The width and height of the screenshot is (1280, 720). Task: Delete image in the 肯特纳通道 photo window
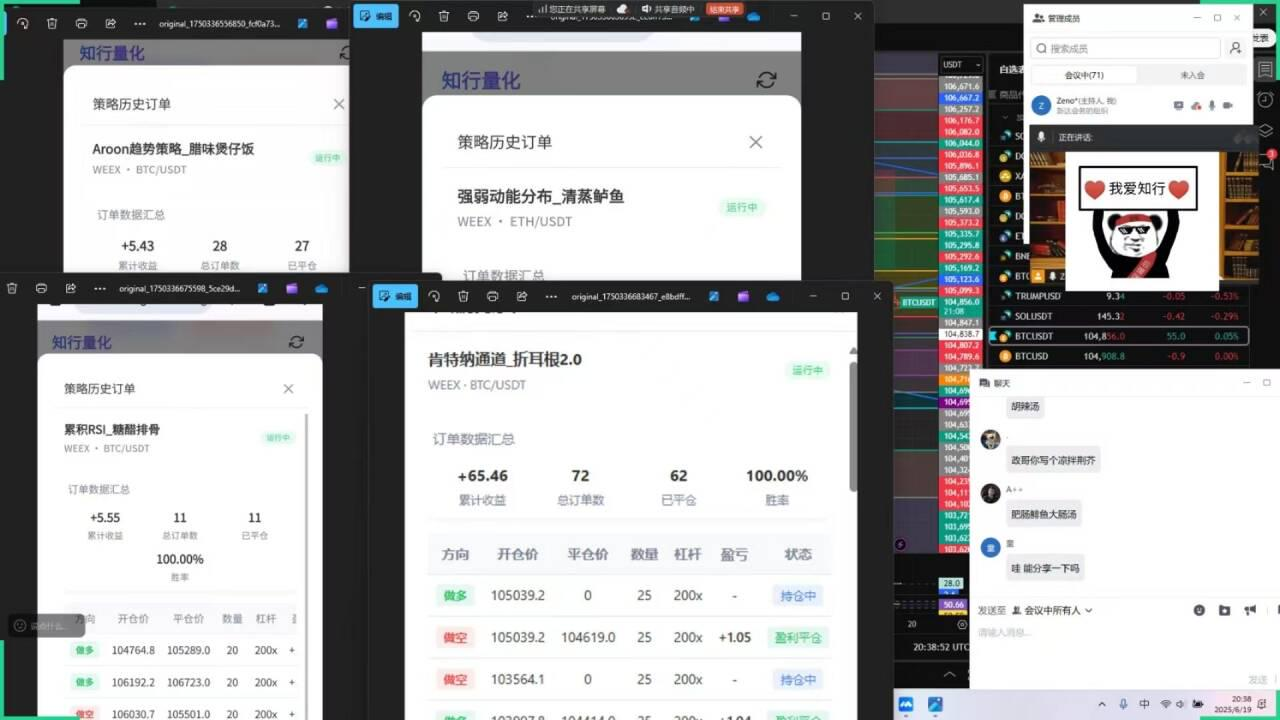click(463, 296)
